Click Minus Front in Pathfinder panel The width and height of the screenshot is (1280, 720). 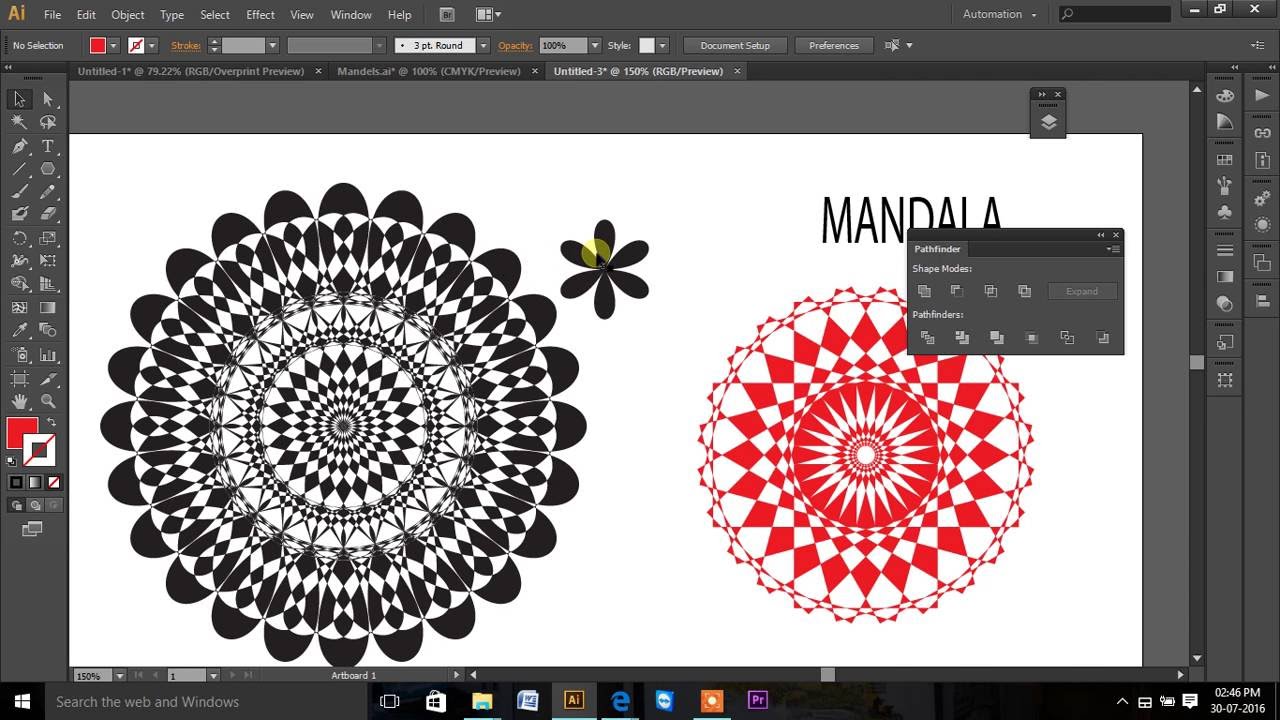click(957, 291)
